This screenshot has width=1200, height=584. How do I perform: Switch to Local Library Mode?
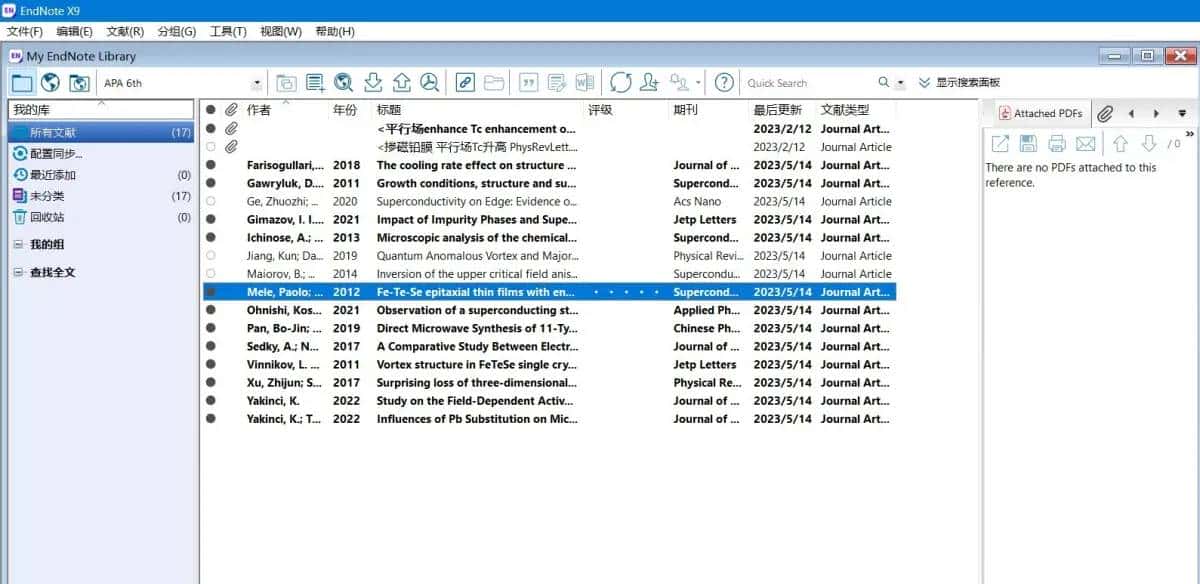(x=22, y=82)
